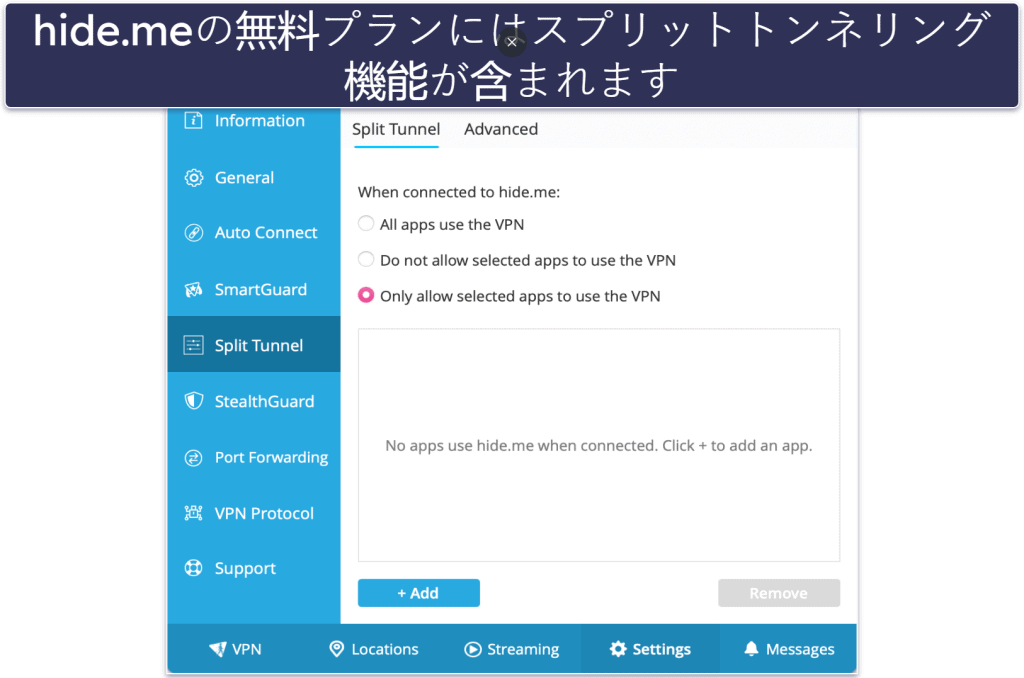The image size is (1024, 678).
Task: Open the VPN Protocol settings section
Action: 264,513
